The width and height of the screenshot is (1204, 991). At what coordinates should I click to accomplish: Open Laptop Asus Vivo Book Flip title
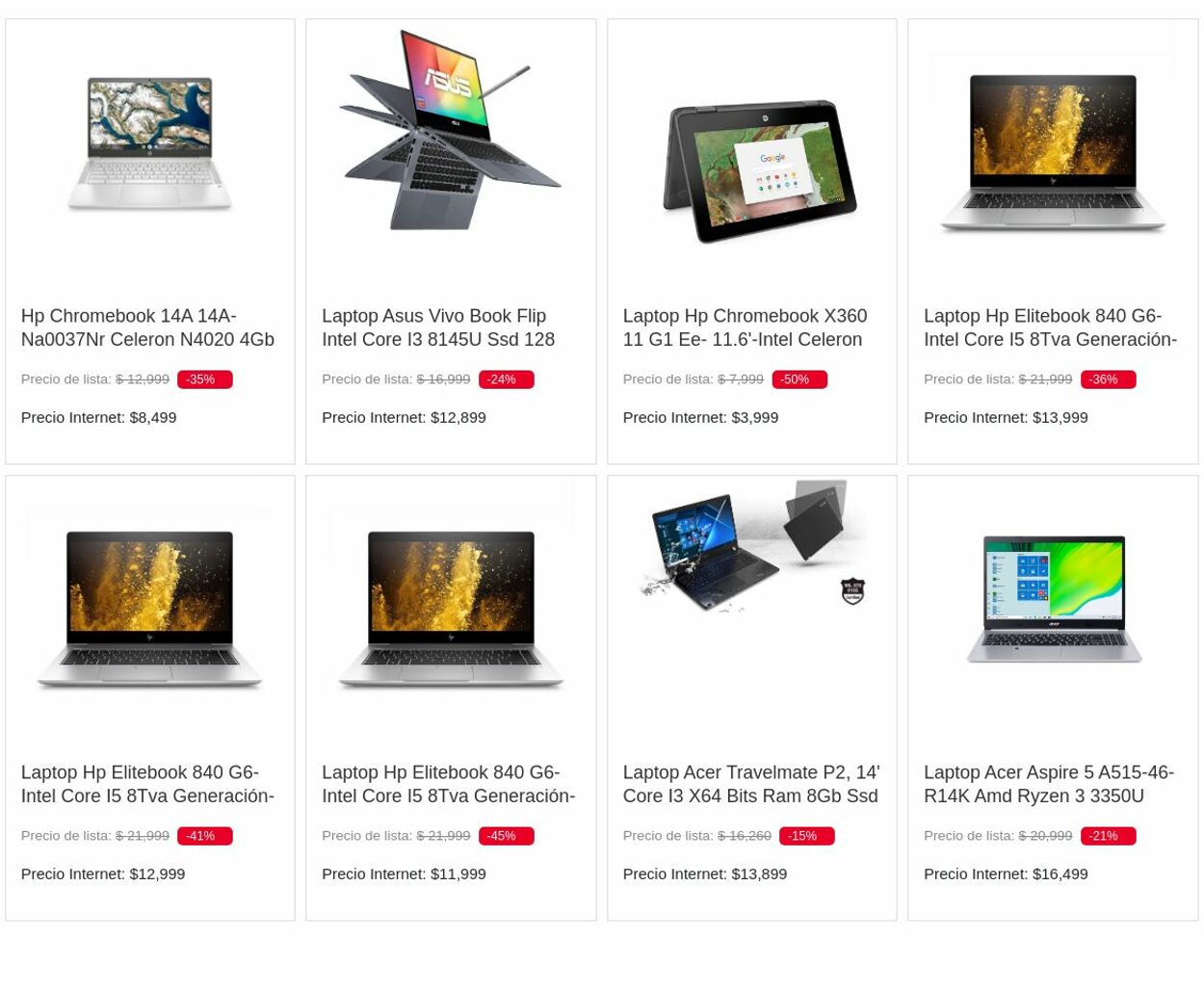pyautogui.click(x=438, y=327)
